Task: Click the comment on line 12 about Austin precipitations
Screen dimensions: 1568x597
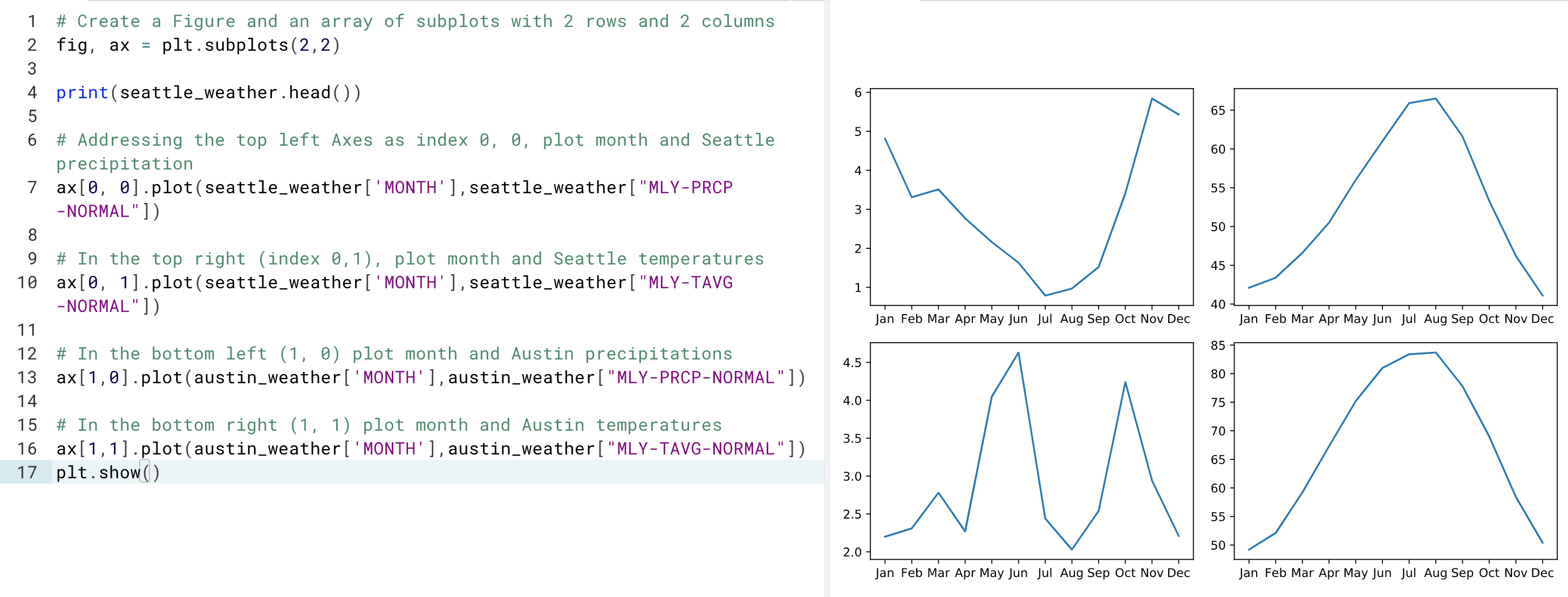Action: [394, 354]
